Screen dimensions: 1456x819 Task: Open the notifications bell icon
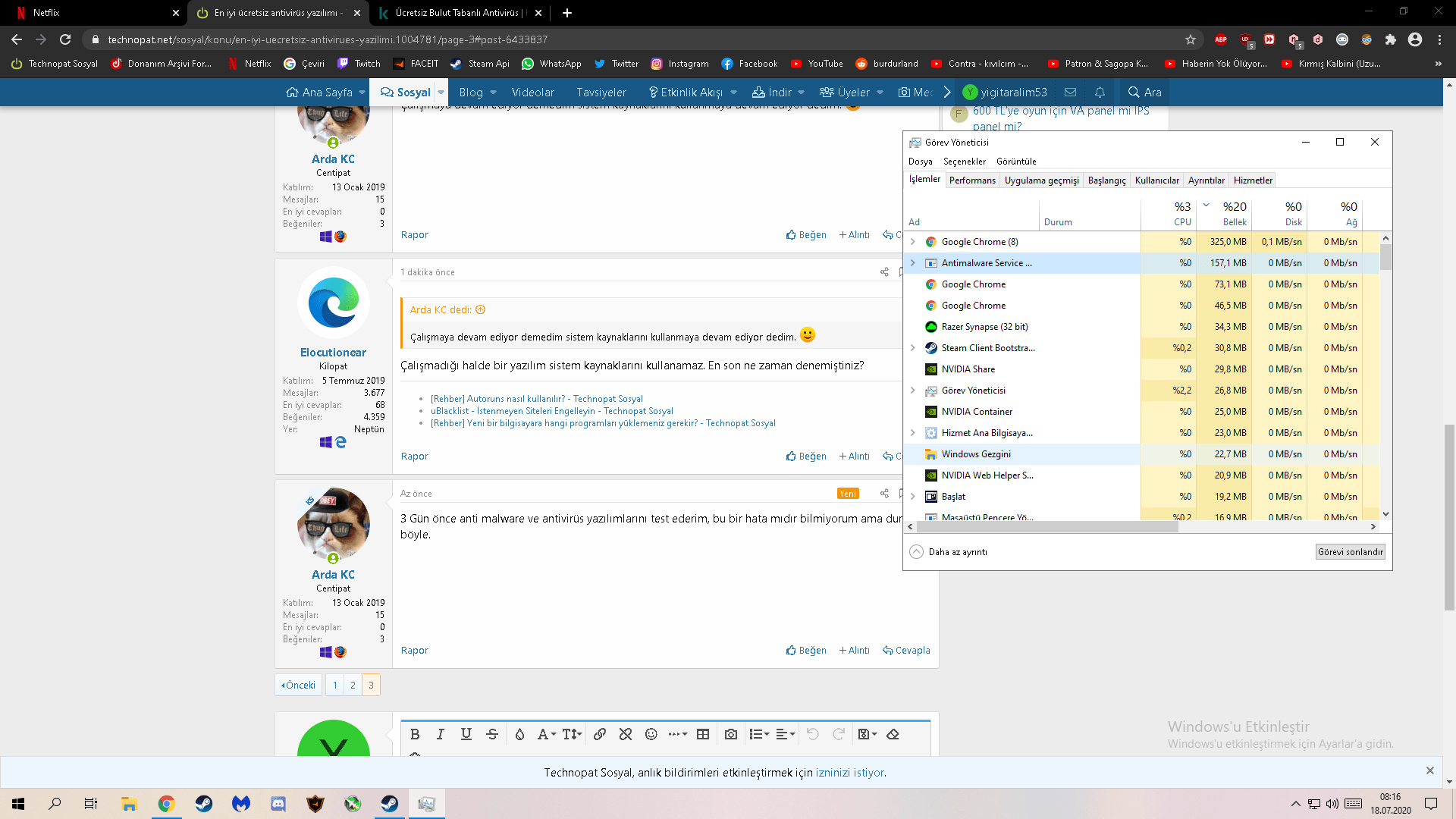[1100, 92]
